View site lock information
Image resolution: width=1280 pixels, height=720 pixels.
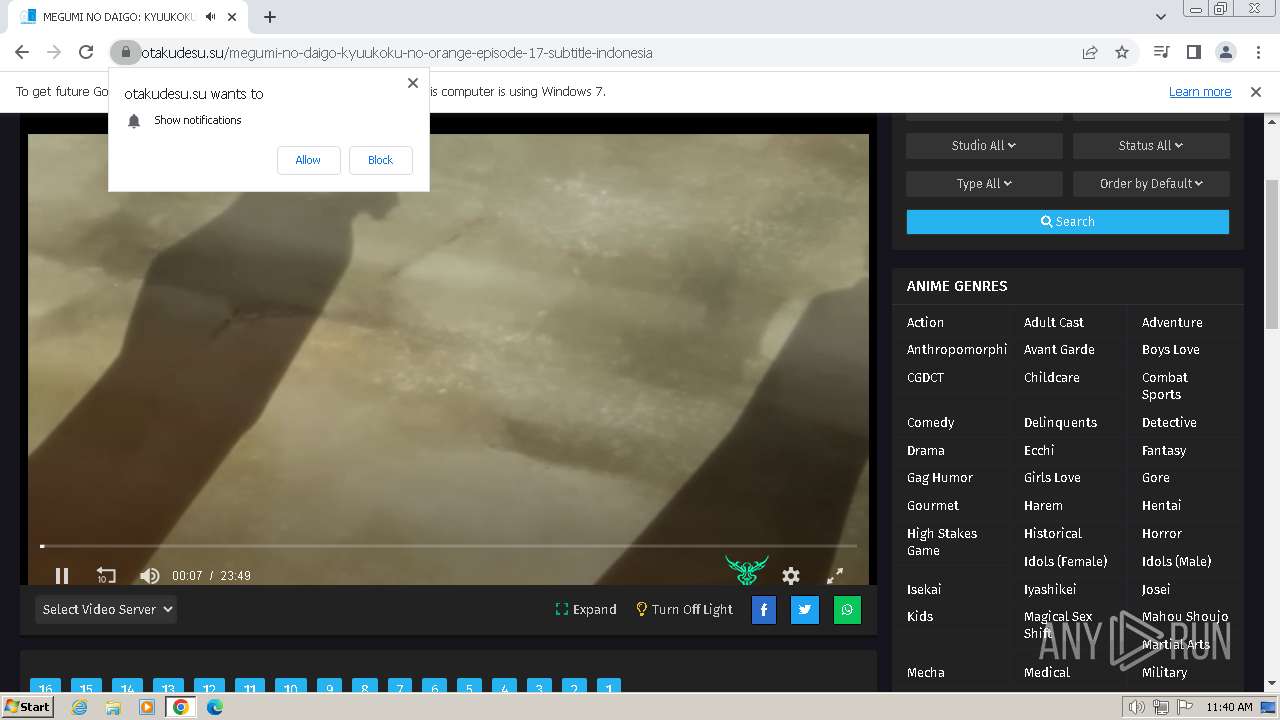125,52
